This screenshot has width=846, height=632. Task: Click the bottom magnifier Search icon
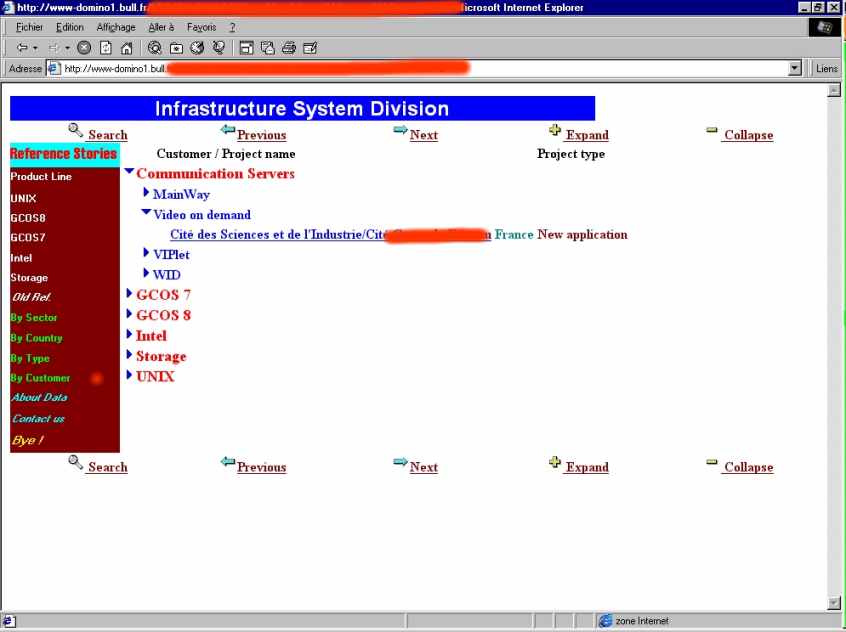pyautogui.click(x=76, y=462)
